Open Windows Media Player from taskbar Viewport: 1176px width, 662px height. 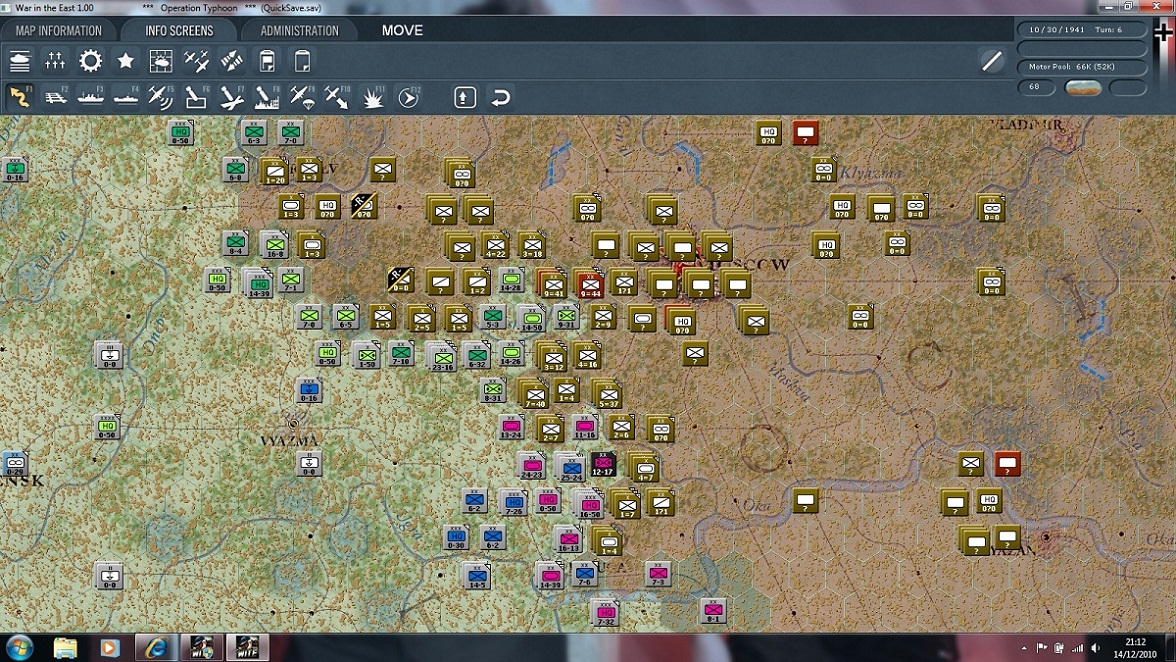[109, 648]
